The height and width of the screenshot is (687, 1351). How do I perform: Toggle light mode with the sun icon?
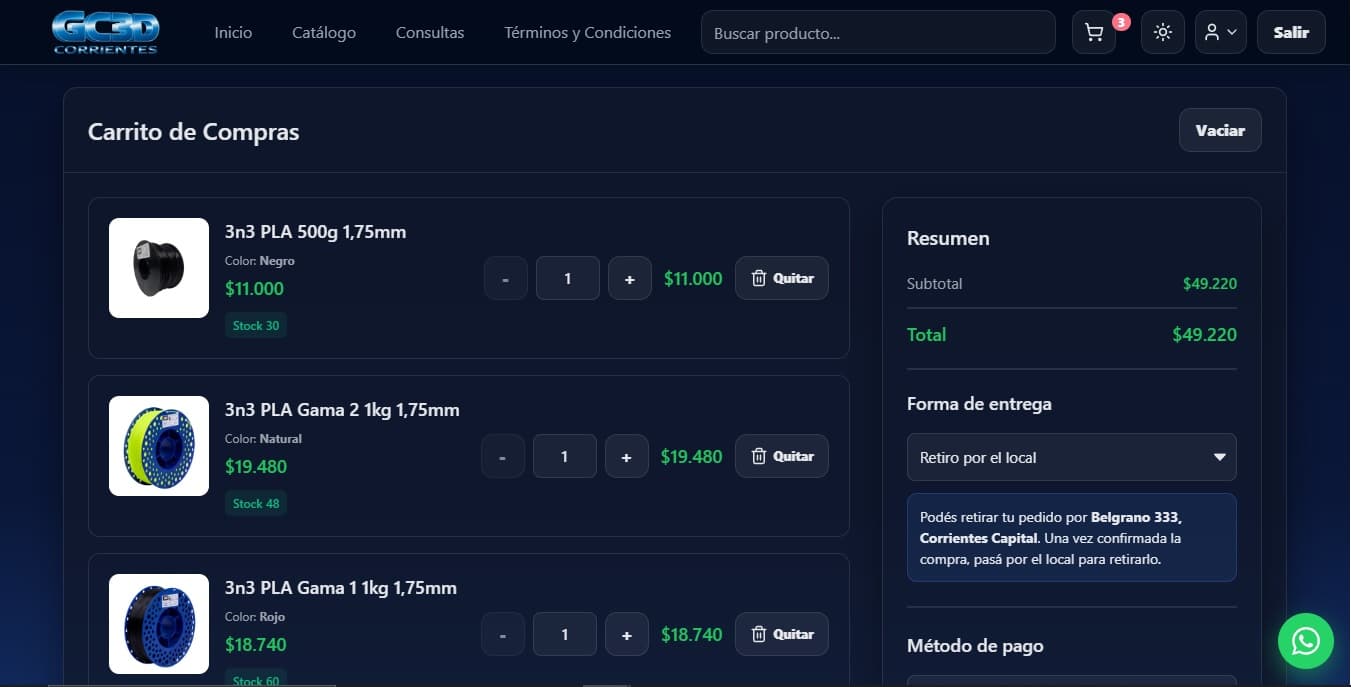point(1162,32)
